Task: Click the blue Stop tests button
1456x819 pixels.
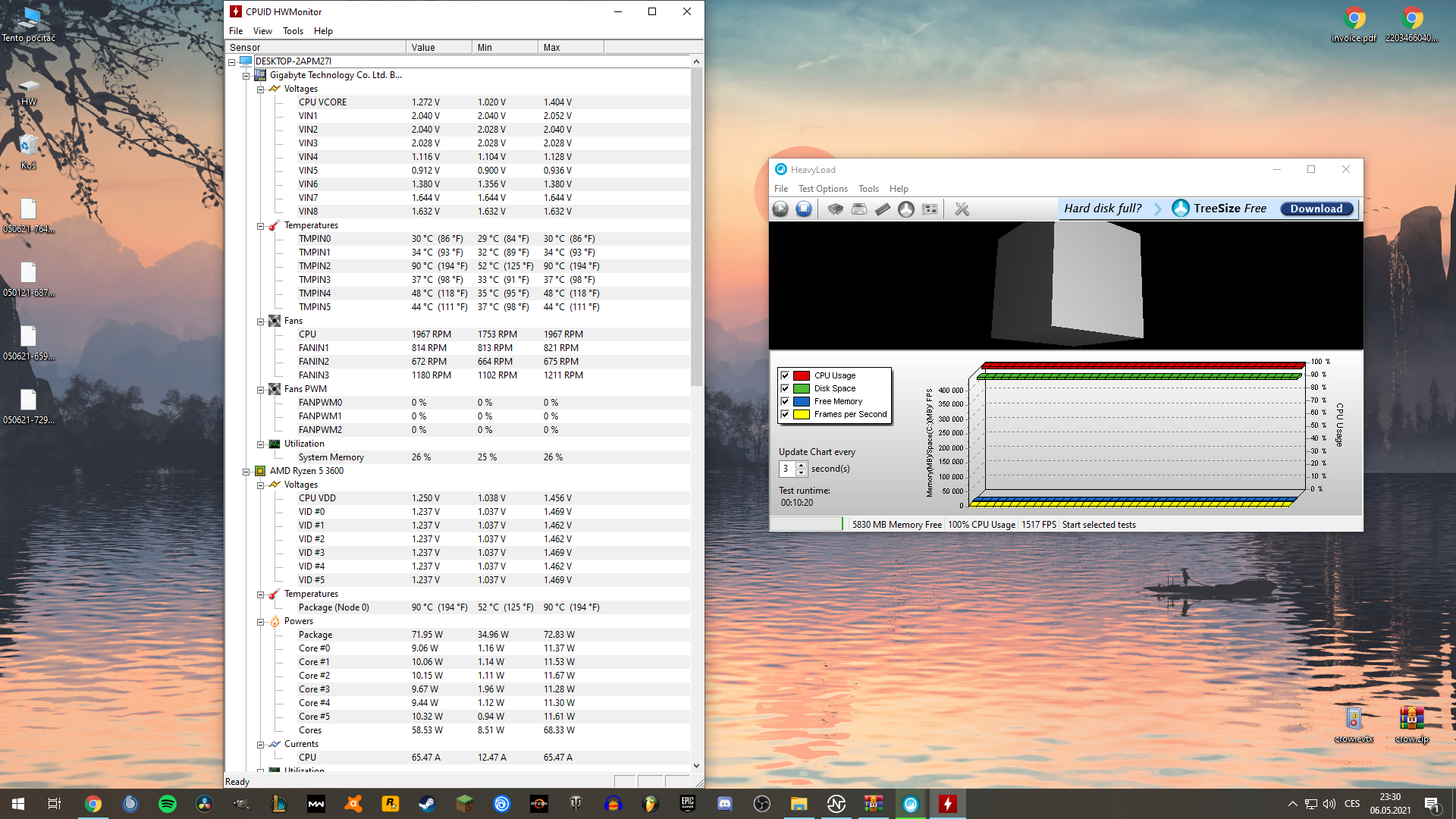Action: [804, 209]
